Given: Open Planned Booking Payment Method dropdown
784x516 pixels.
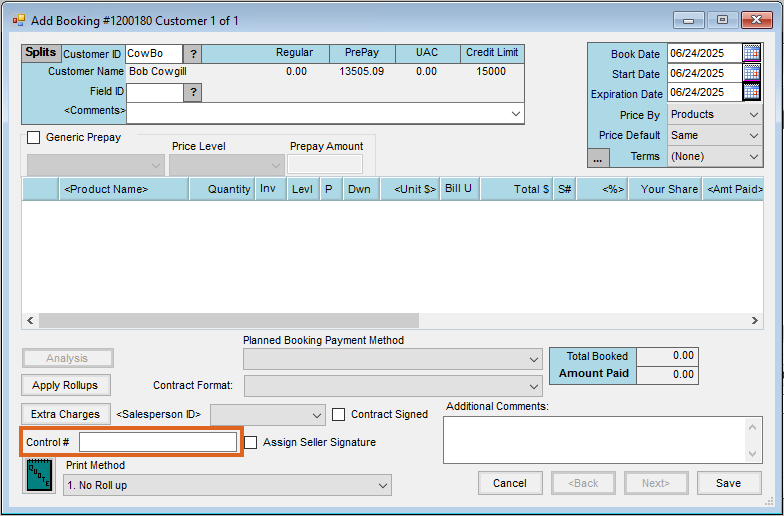Looking at the screenshot, I should [392, 359].
